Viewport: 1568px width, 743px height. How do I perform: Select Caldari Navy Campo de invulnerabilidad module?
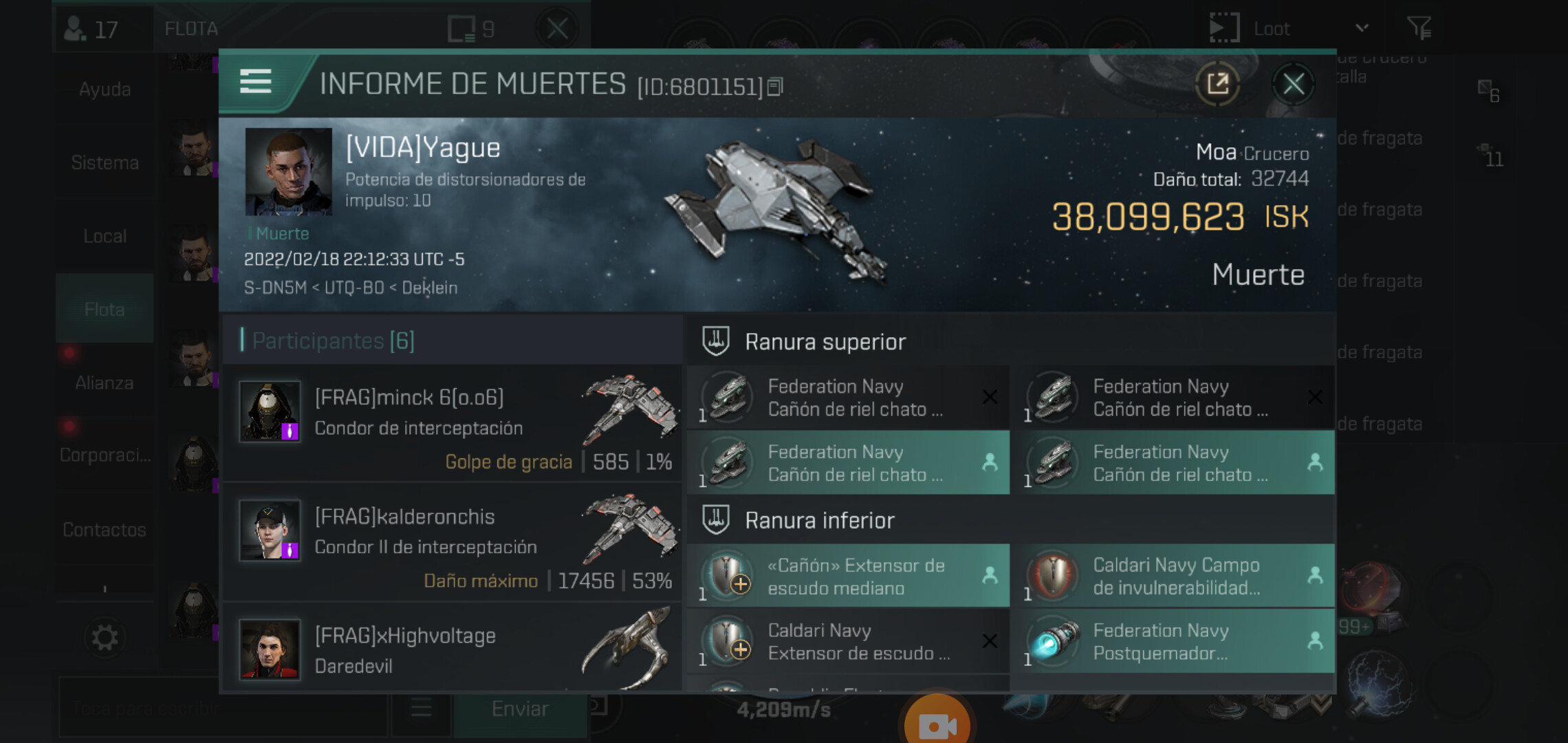pyautogui.click(x=1177, y=576)
